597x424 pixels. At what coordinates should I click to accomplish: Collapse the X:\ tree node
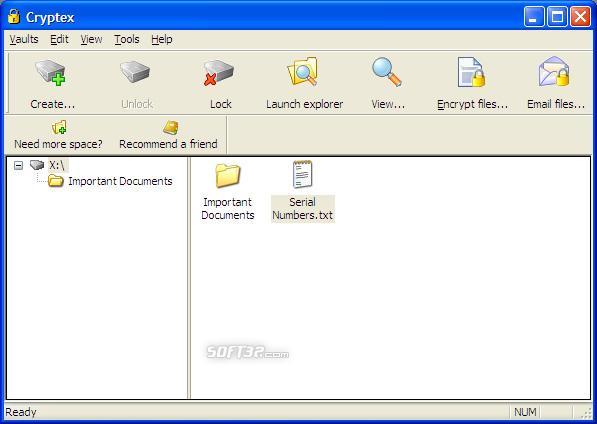click(18, 166)
